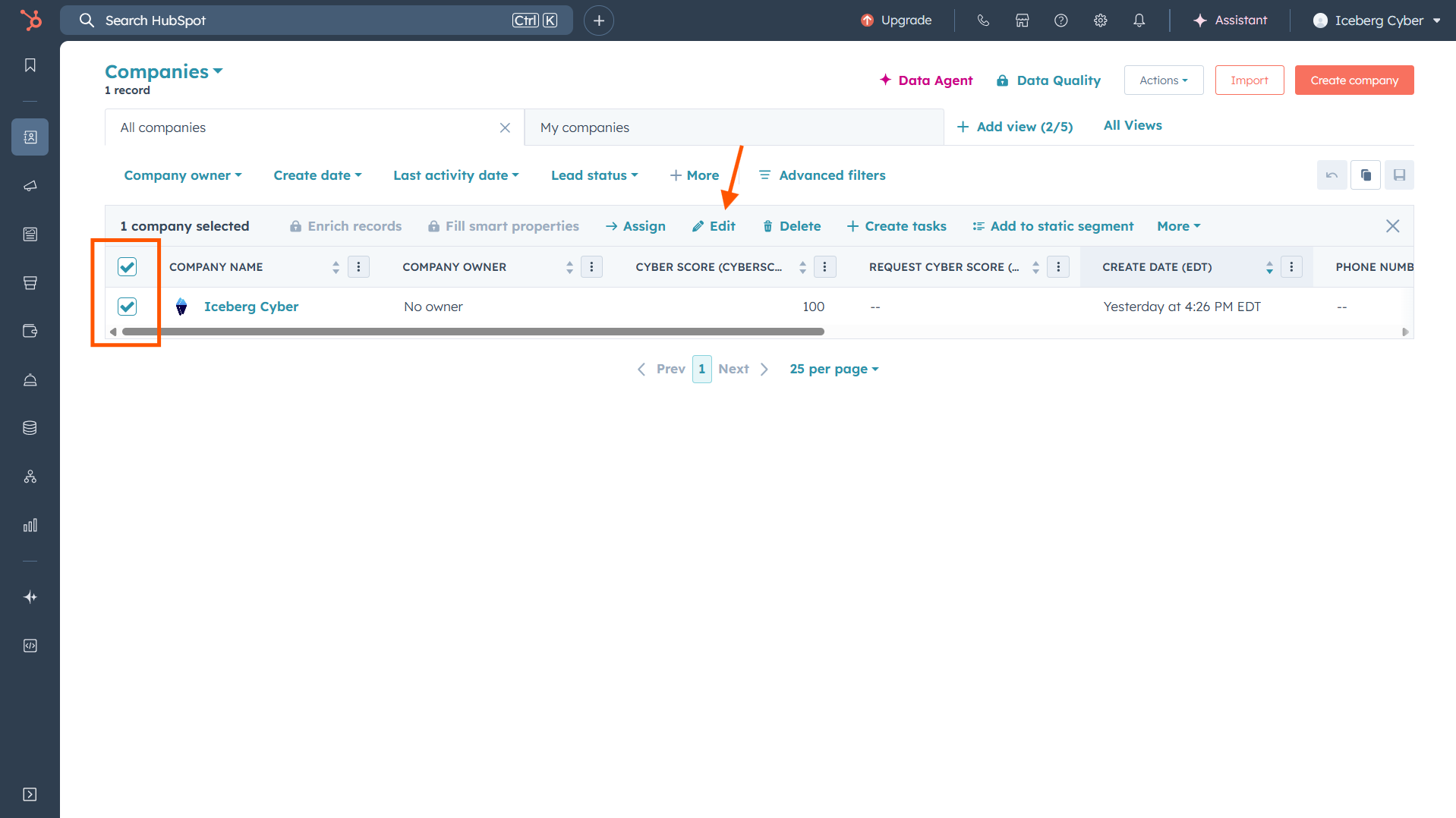
Task: Open CRM contacts icon in sidebar
Action: tap(30, 137)
